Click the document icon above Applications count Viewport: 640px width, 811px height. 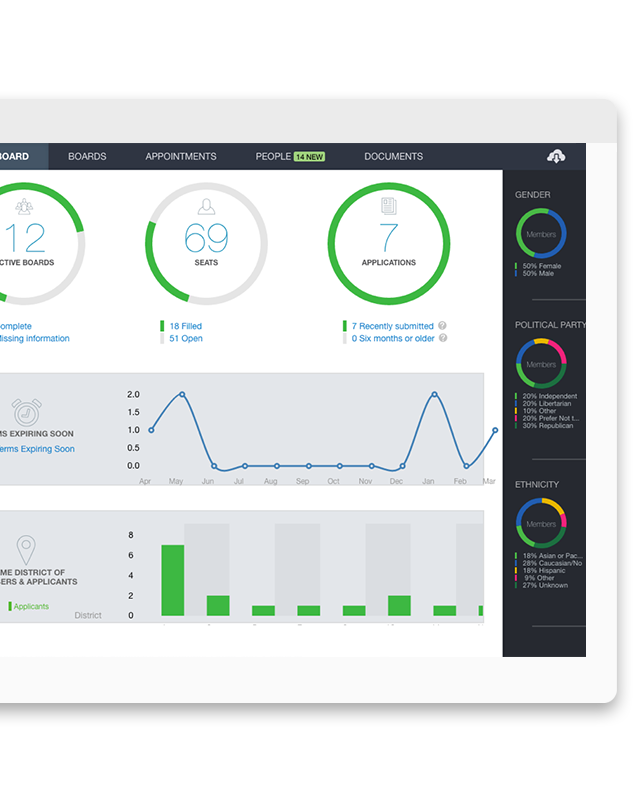click(388, 206)
